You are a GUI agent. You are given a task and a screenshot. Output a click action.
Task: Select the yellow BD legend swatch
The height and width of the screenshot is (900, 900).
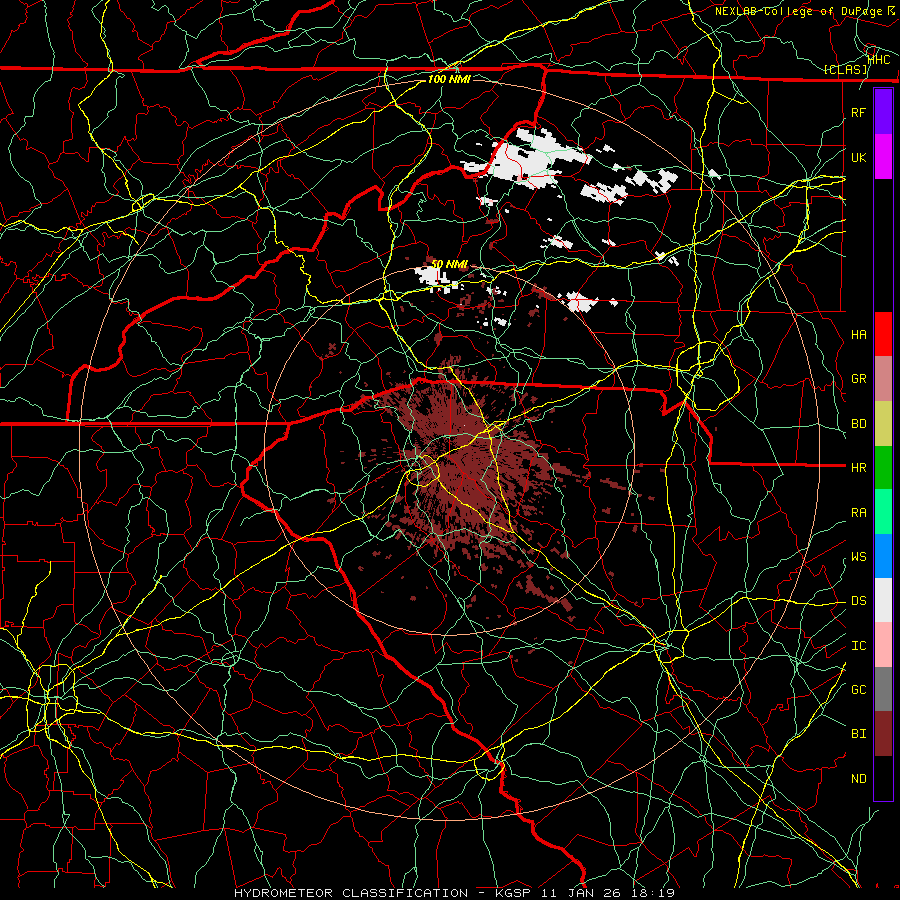coord(883,424)
